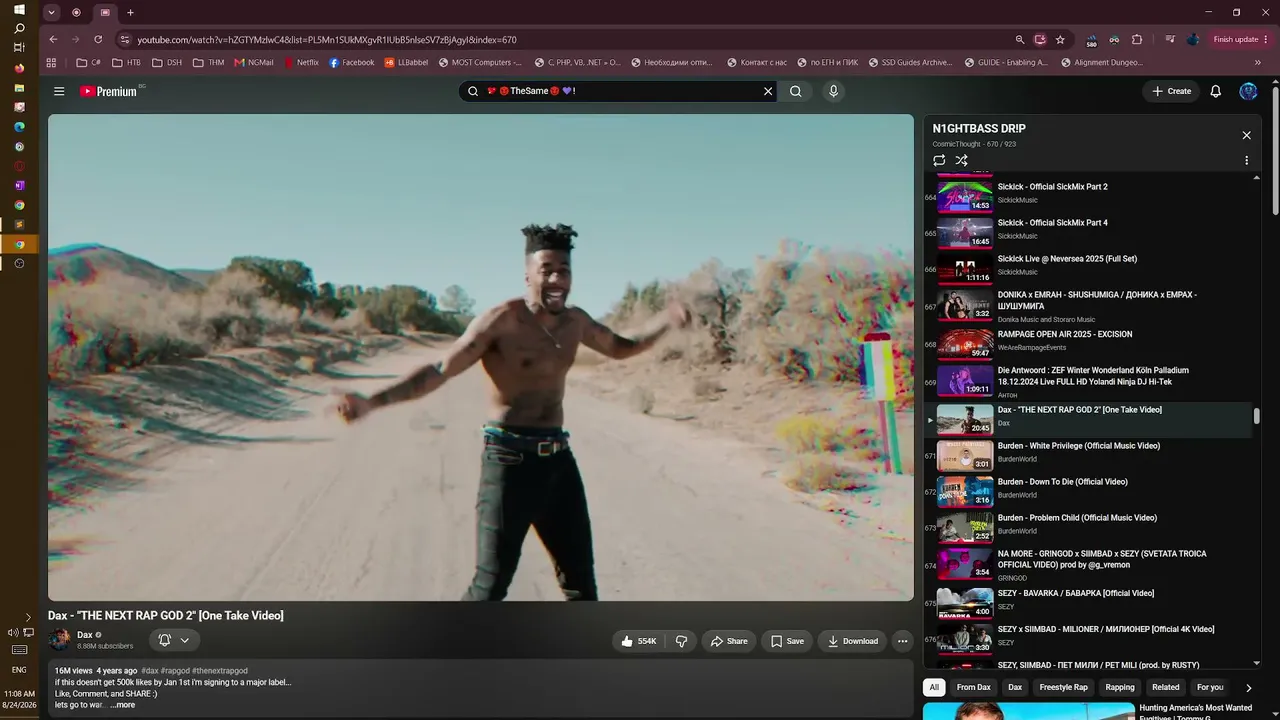The image size is (1280, 720).
Task: Click the Create button
Action: pyautogui.click(x=1171, y=91)
